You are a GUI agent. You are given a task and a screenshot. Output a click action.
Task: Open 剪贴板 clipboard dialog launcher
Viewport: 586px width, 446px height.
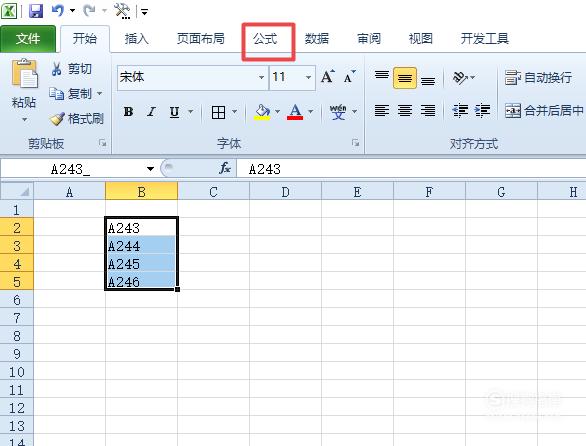(102, 143)
